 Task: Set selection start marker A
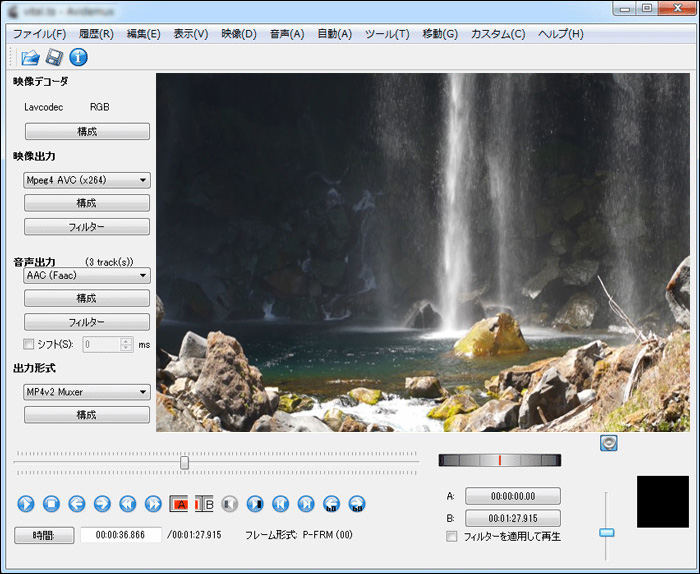click(179, 504)
